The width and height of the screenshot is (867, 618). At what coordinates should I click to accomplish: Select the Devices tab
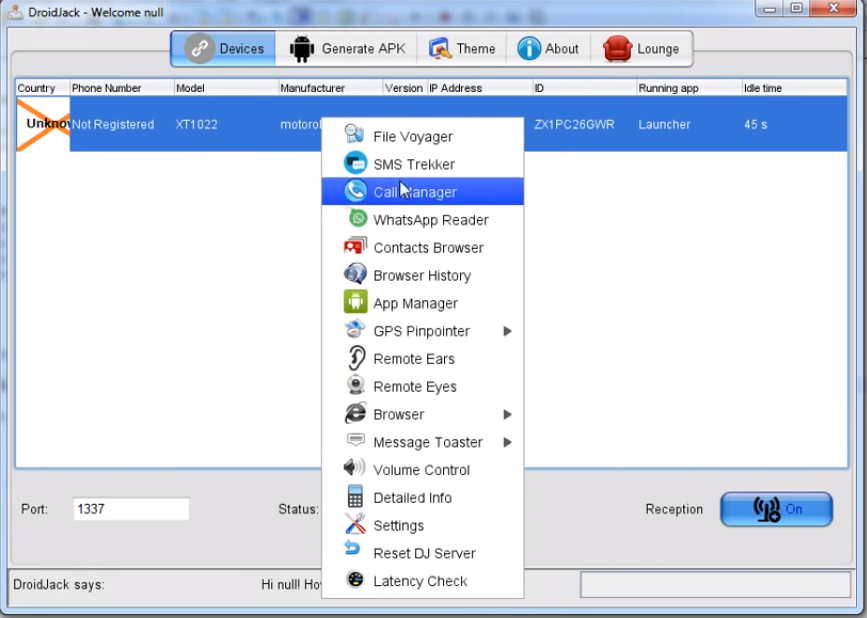(223, 49)
